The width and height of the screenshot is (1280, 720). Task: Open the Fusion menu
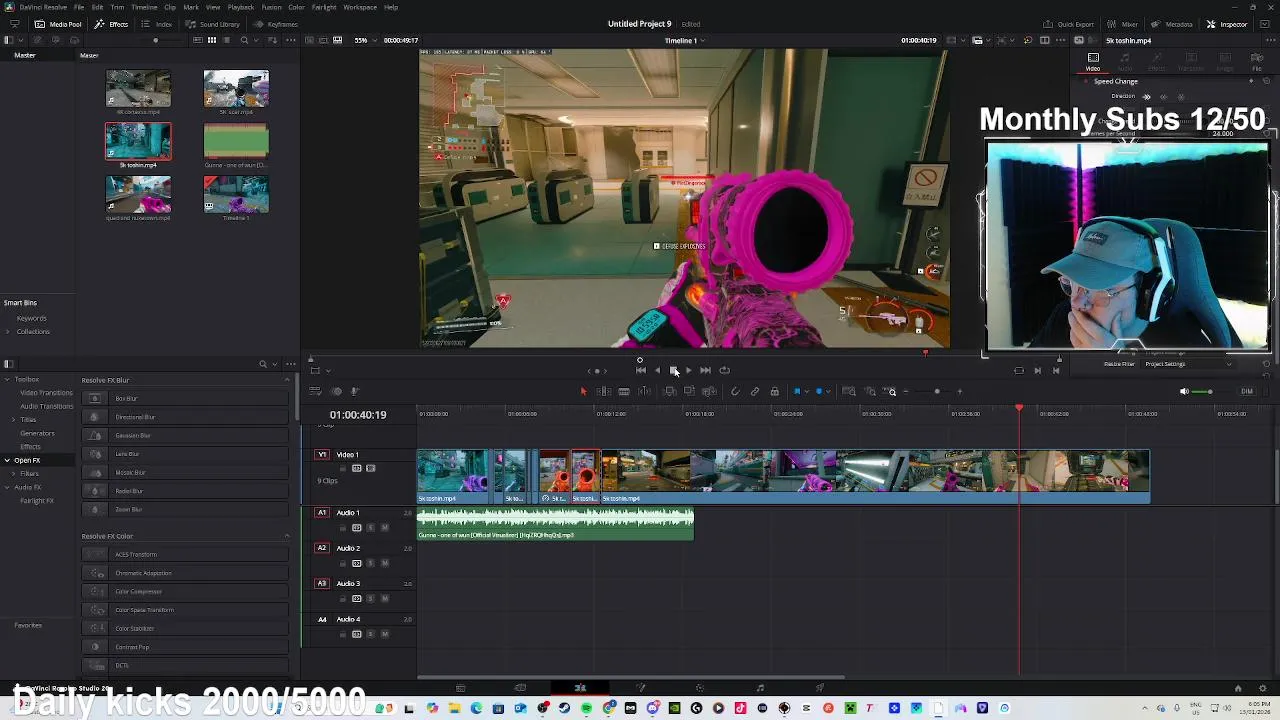click(x=271, y=7)
